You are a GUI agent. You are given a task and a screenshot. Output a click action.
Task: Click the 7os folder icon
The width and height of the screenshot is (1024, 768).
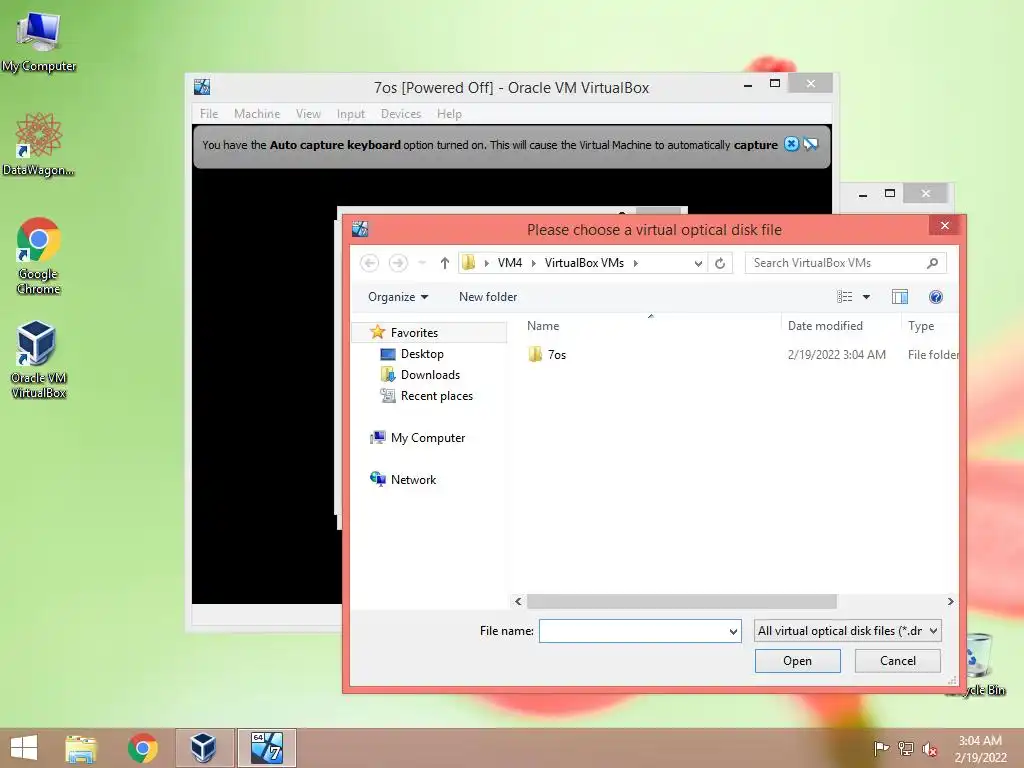tap(535, 355)
